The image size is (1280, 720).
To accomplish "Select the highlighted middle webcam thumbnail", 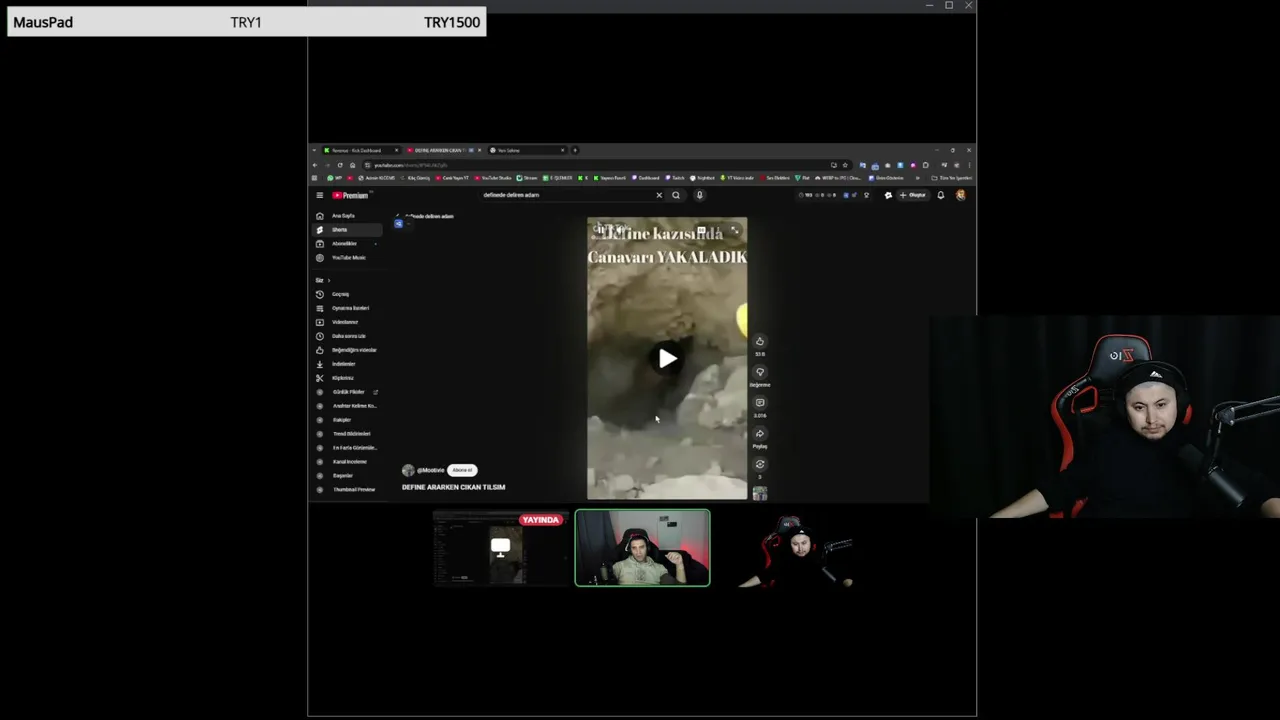I will click(x=642, y=548).
